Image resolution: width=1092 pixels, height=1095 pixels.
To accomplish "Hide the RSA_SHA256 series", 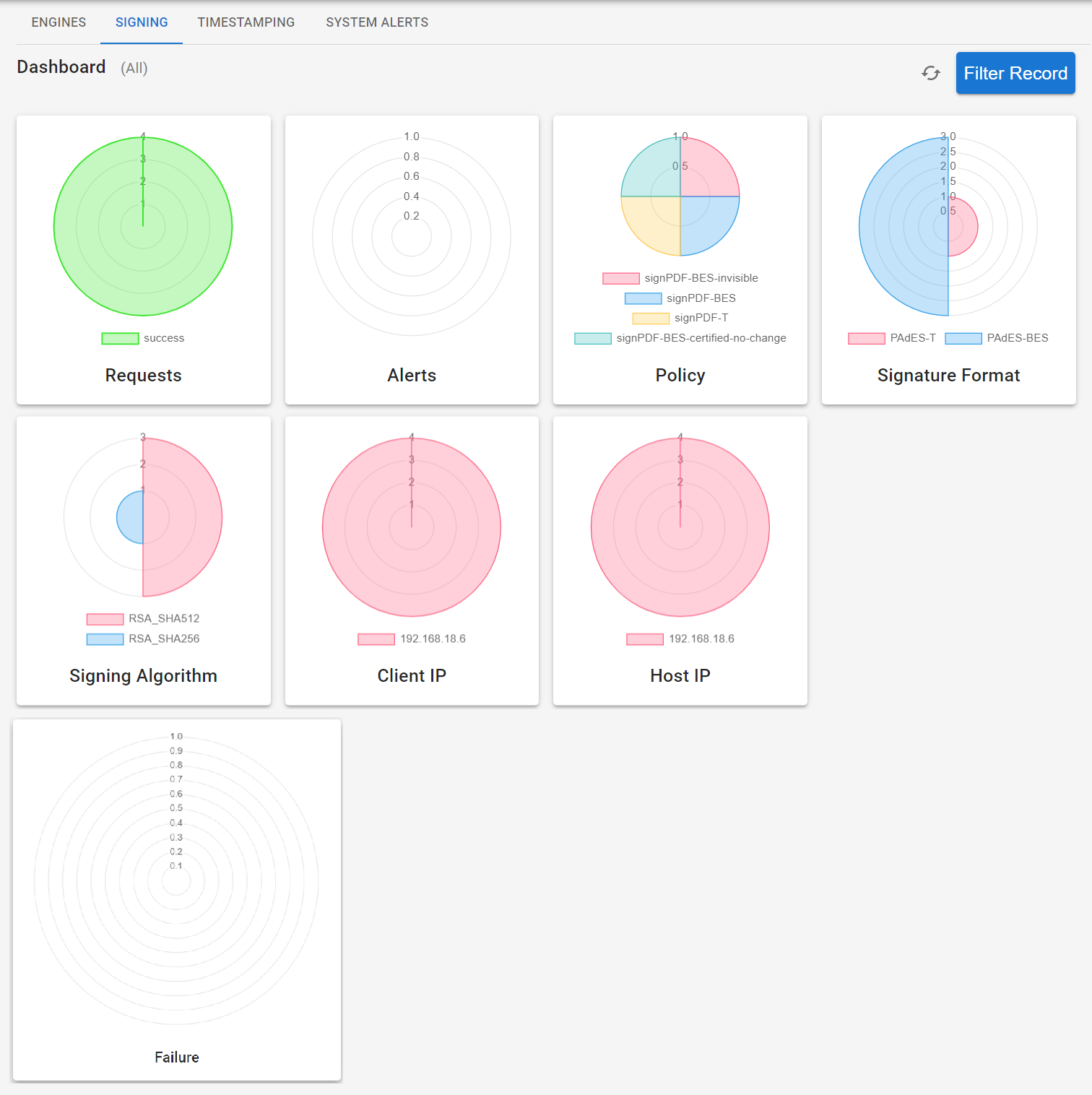I will [x=143, y=639].
